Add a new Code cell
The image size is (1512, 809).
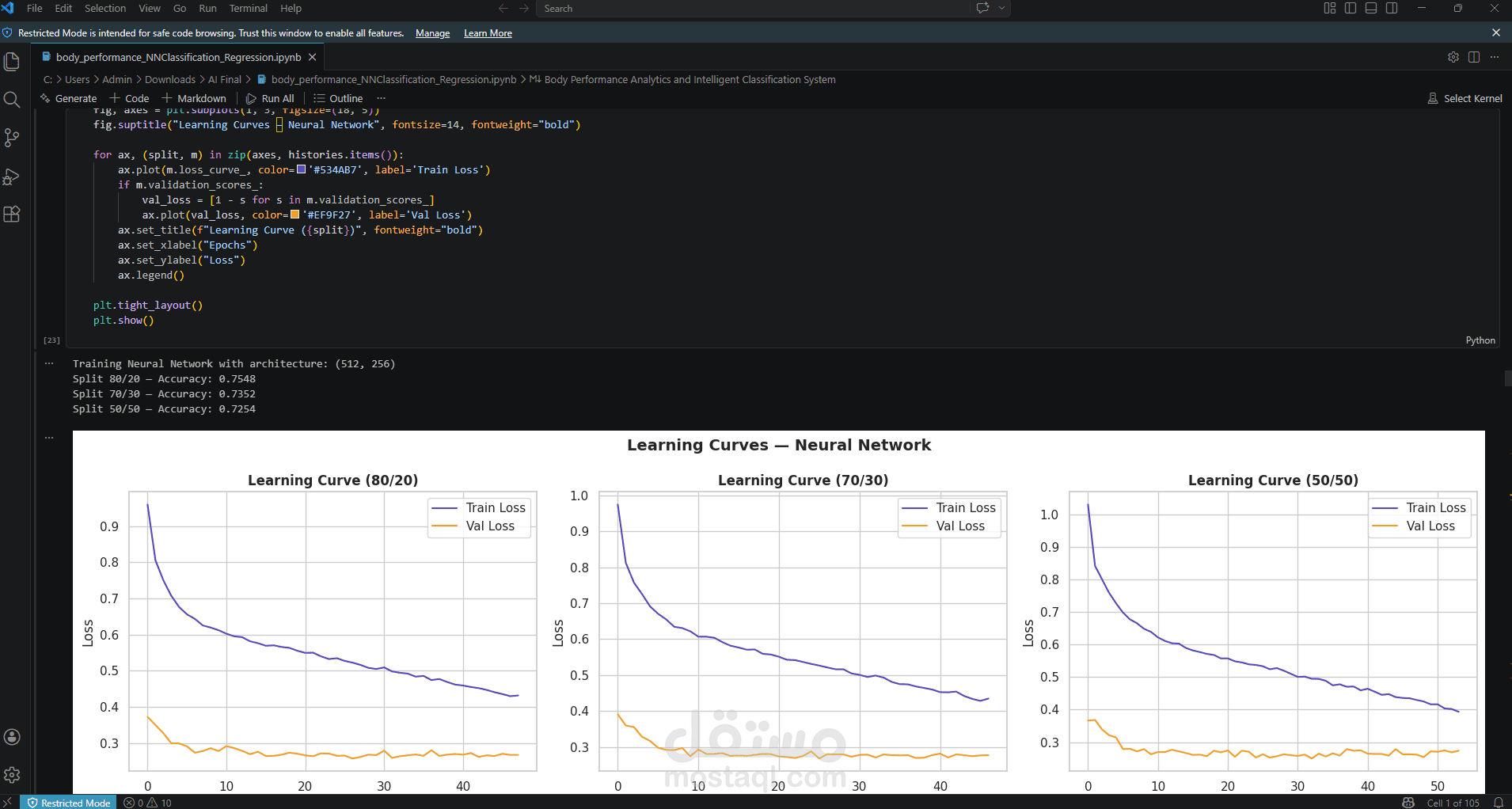(x=129, y=98)
